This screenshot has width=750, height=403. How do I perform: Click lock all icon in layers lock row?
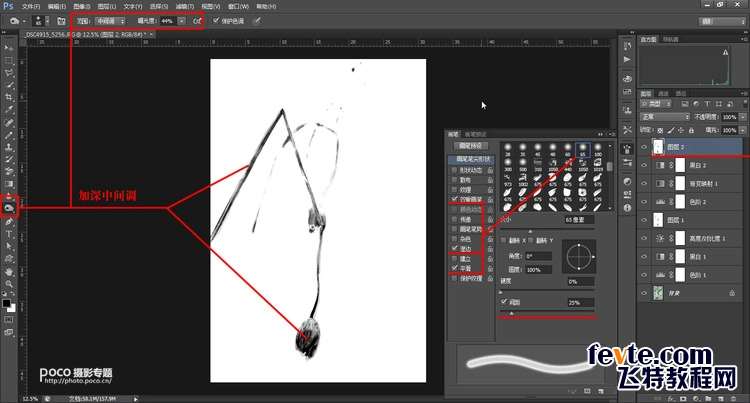pyautogui.click(x=691, y=130)
